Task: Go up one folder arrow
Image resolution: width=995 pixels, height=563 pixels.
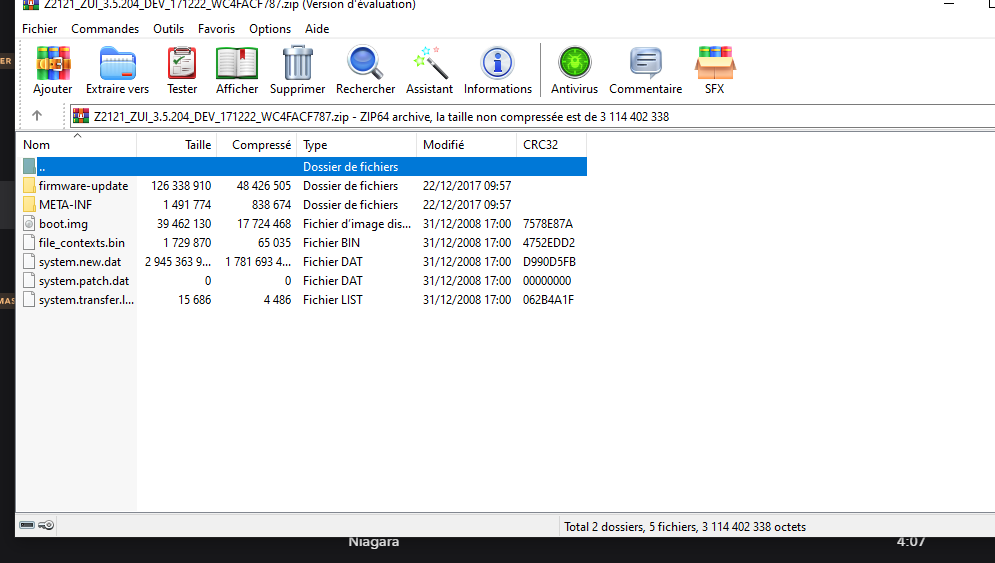Action: 37,116
